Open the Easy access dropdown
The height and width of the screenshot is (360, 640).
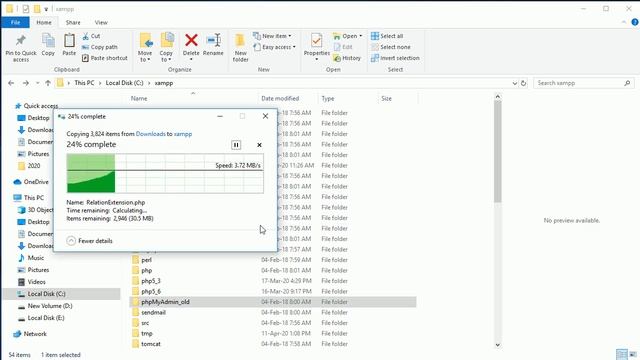[274, 47]
